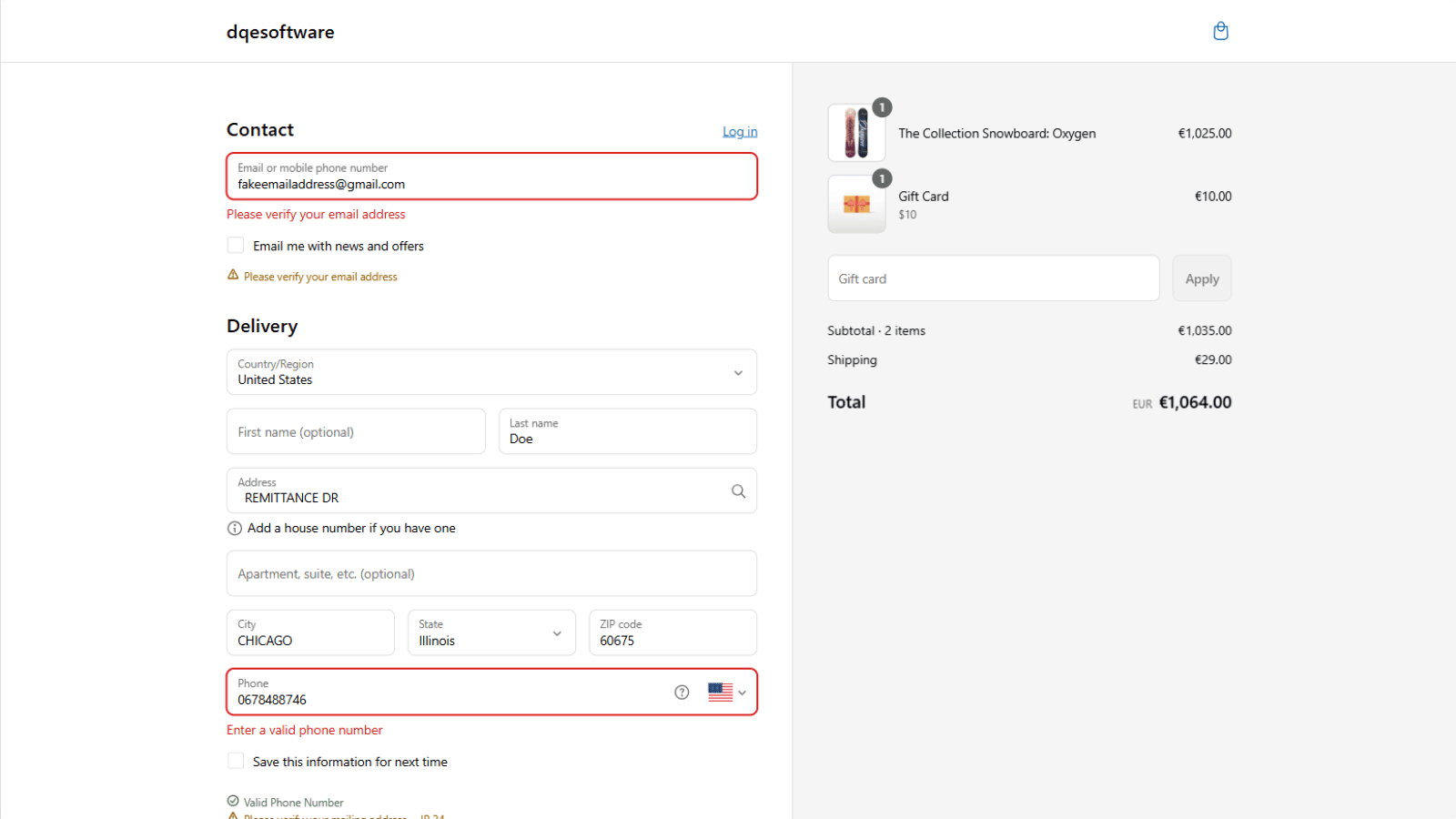
Task: Click the warning icon next to email verification notice
Action: tap(233, 275)
